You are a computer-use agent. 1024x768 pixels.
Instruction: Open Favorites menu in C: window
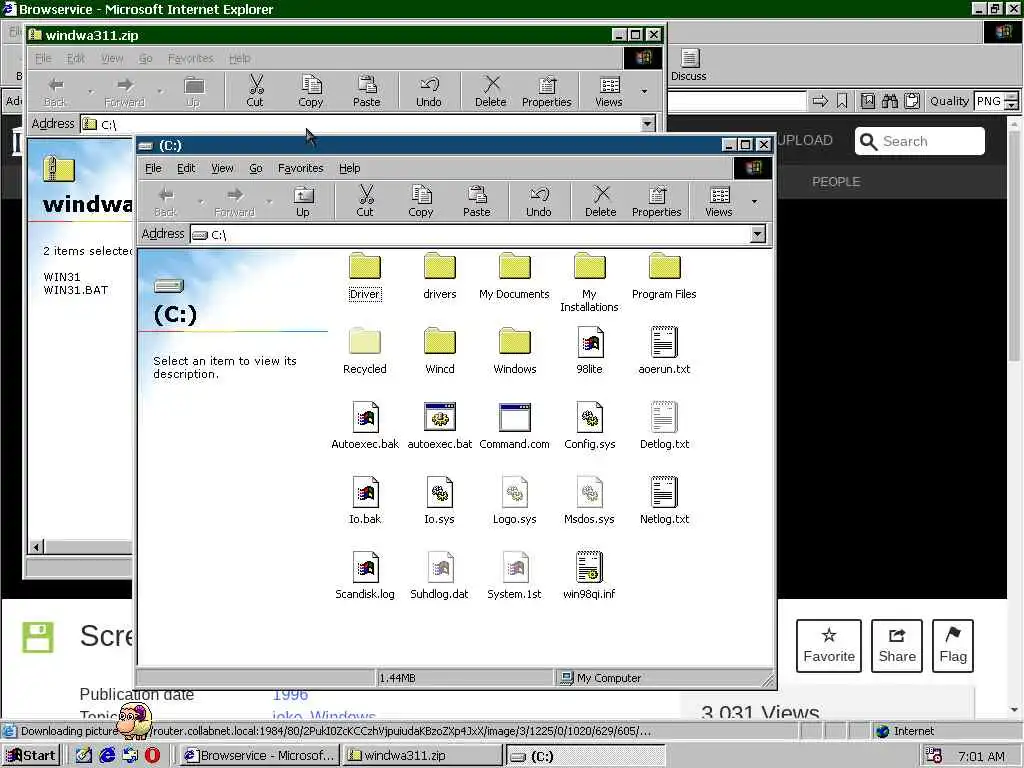pyautogui.click(x=300, y=168)
